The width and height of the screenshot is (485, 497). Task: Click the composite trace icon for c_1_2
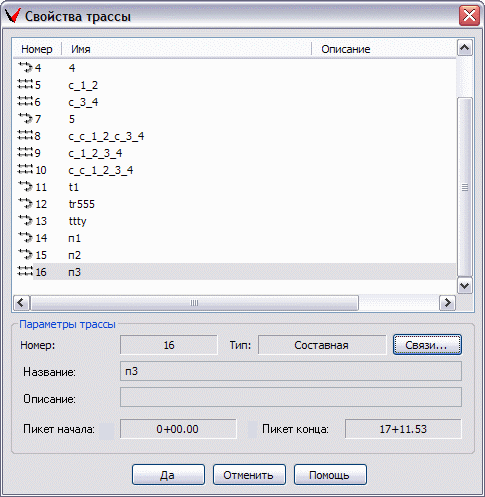25,84
